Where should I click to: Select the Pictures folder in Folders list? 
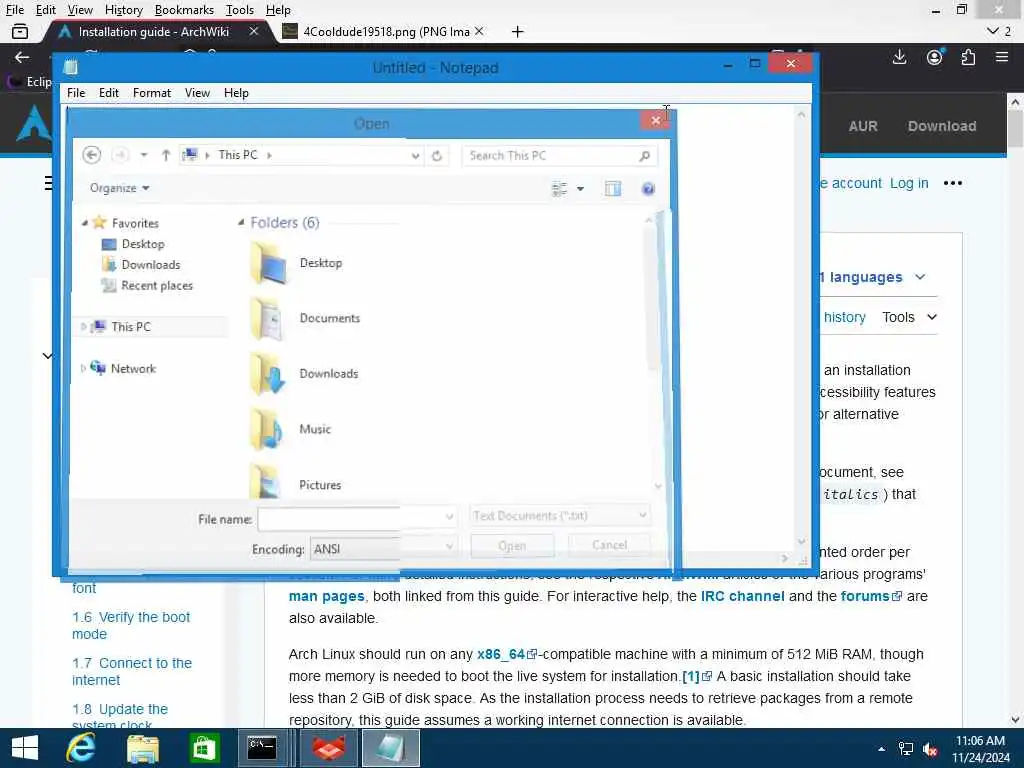point(296,482)
